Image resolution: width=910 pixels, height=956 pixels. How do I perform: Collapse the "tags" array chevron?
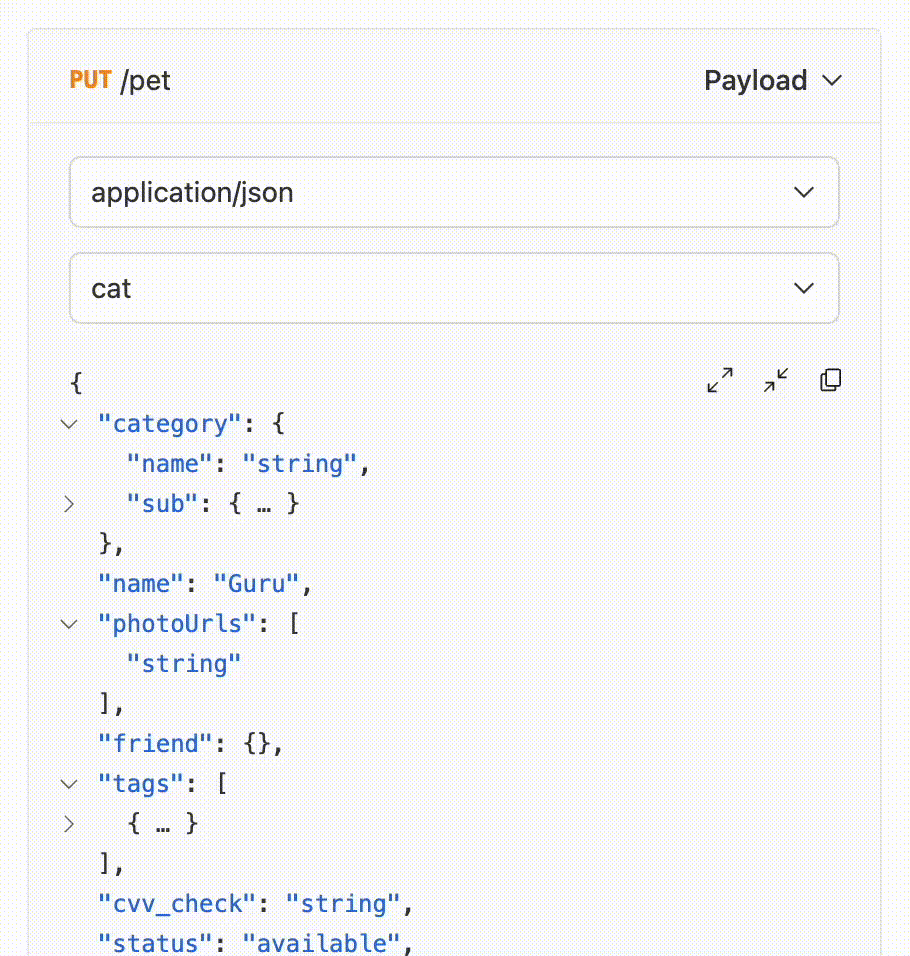[x=69, y=784]
